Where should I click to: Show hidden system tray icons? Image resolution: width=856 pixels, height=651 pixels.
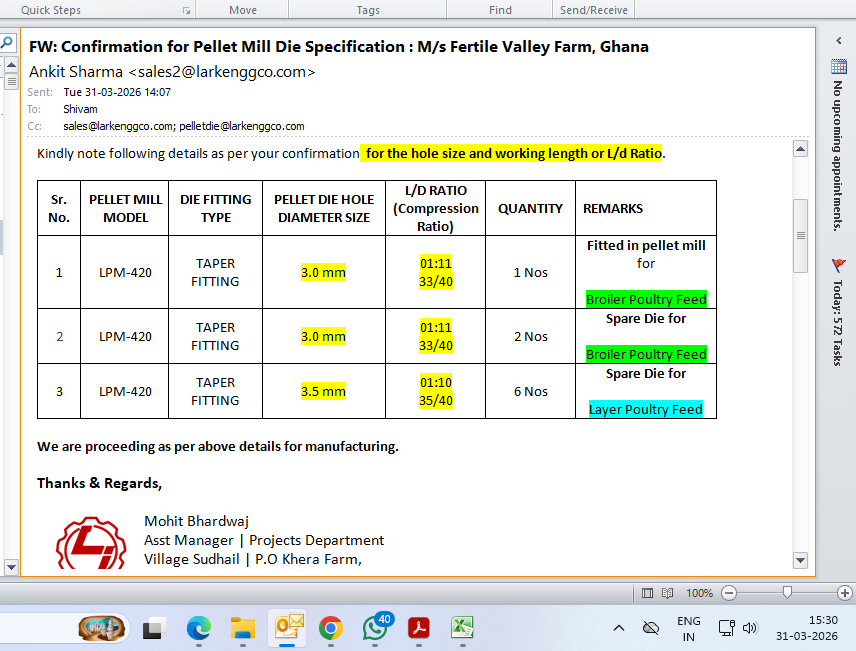[x=618, y=628]
